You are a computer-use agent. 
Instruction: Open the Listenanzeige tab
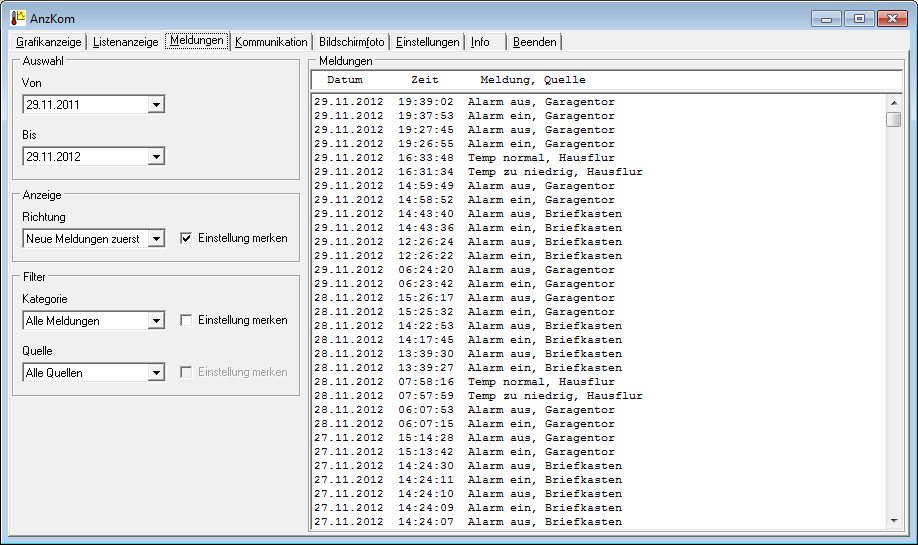(125, 42)
